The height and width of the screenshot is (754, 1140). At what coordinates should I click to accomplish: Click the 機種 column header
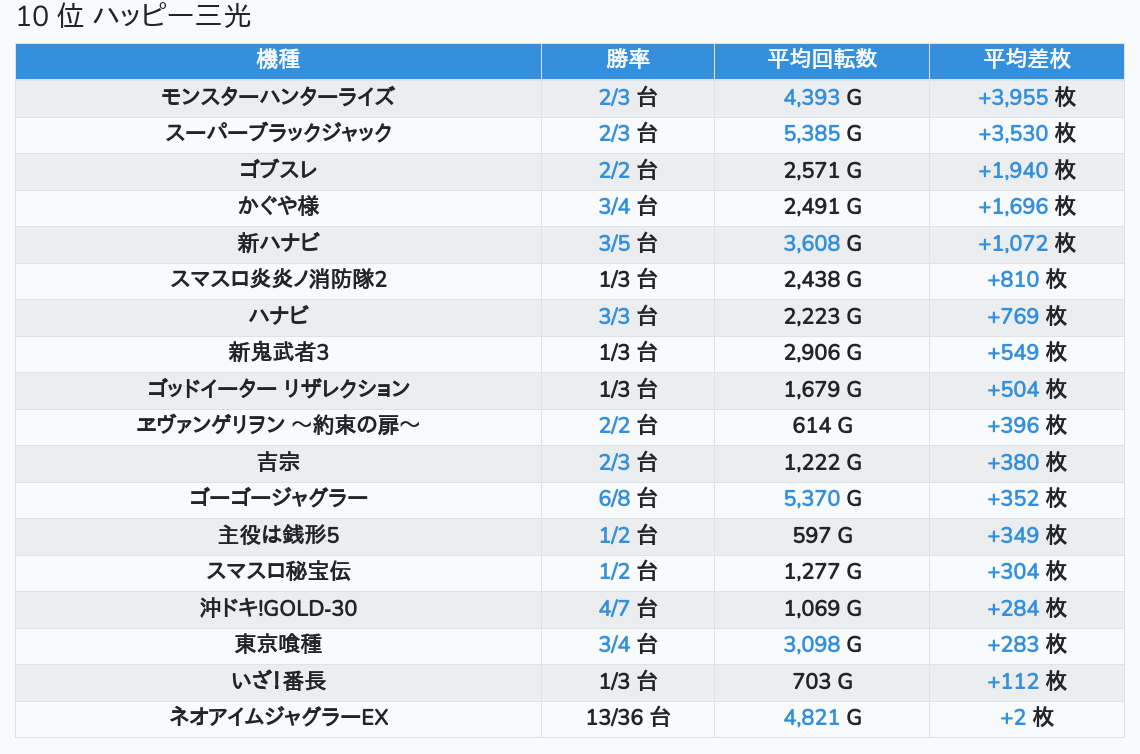(278, 59)
